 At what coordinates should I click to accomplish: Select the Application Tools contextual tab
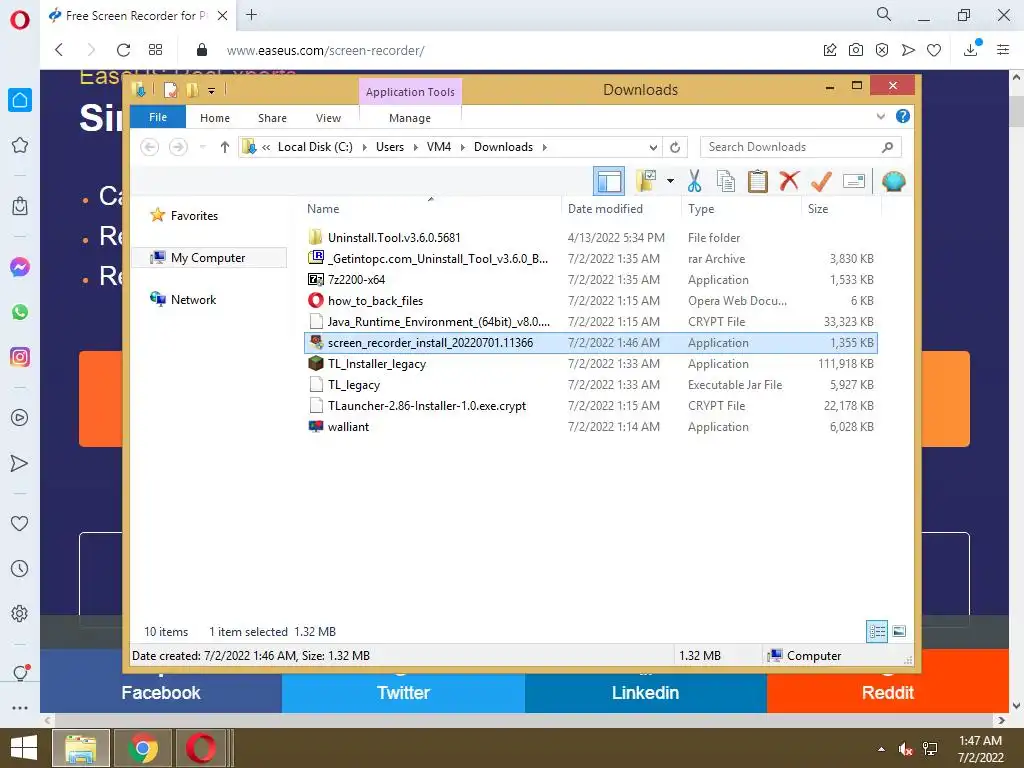(x=410, y=92)
